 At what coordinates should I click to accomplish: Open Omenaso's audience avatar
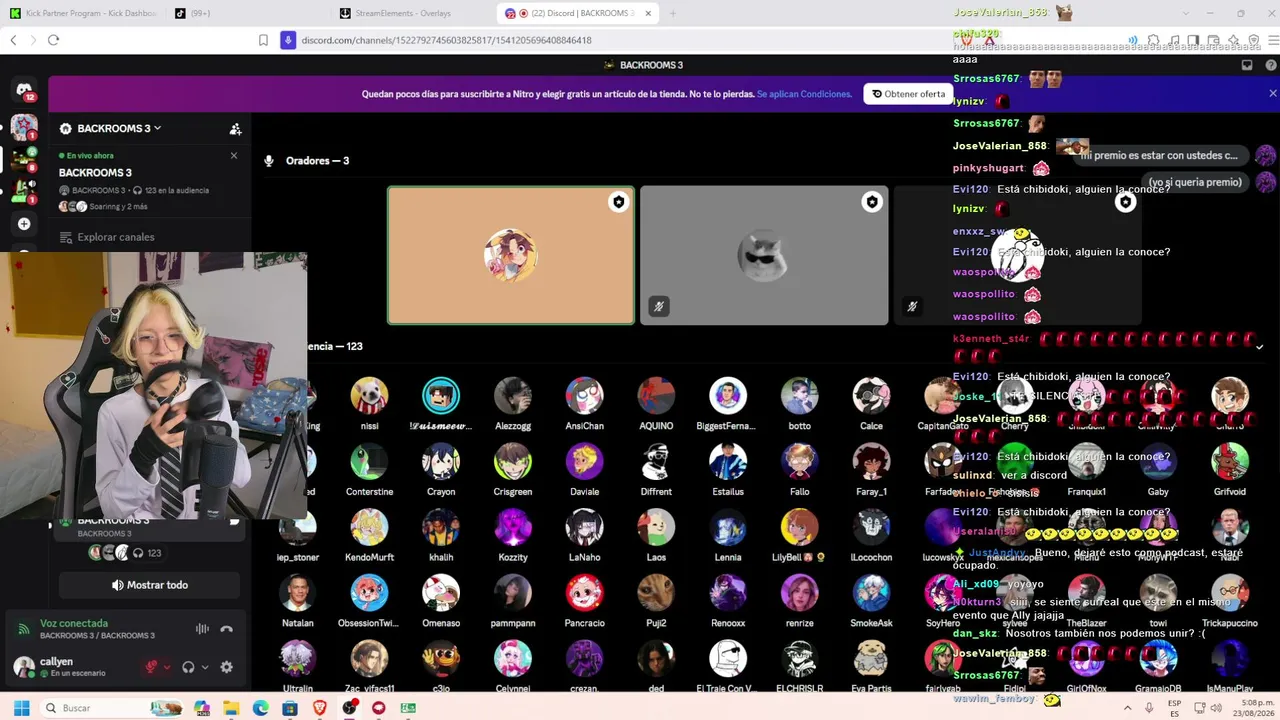[441, 593]
